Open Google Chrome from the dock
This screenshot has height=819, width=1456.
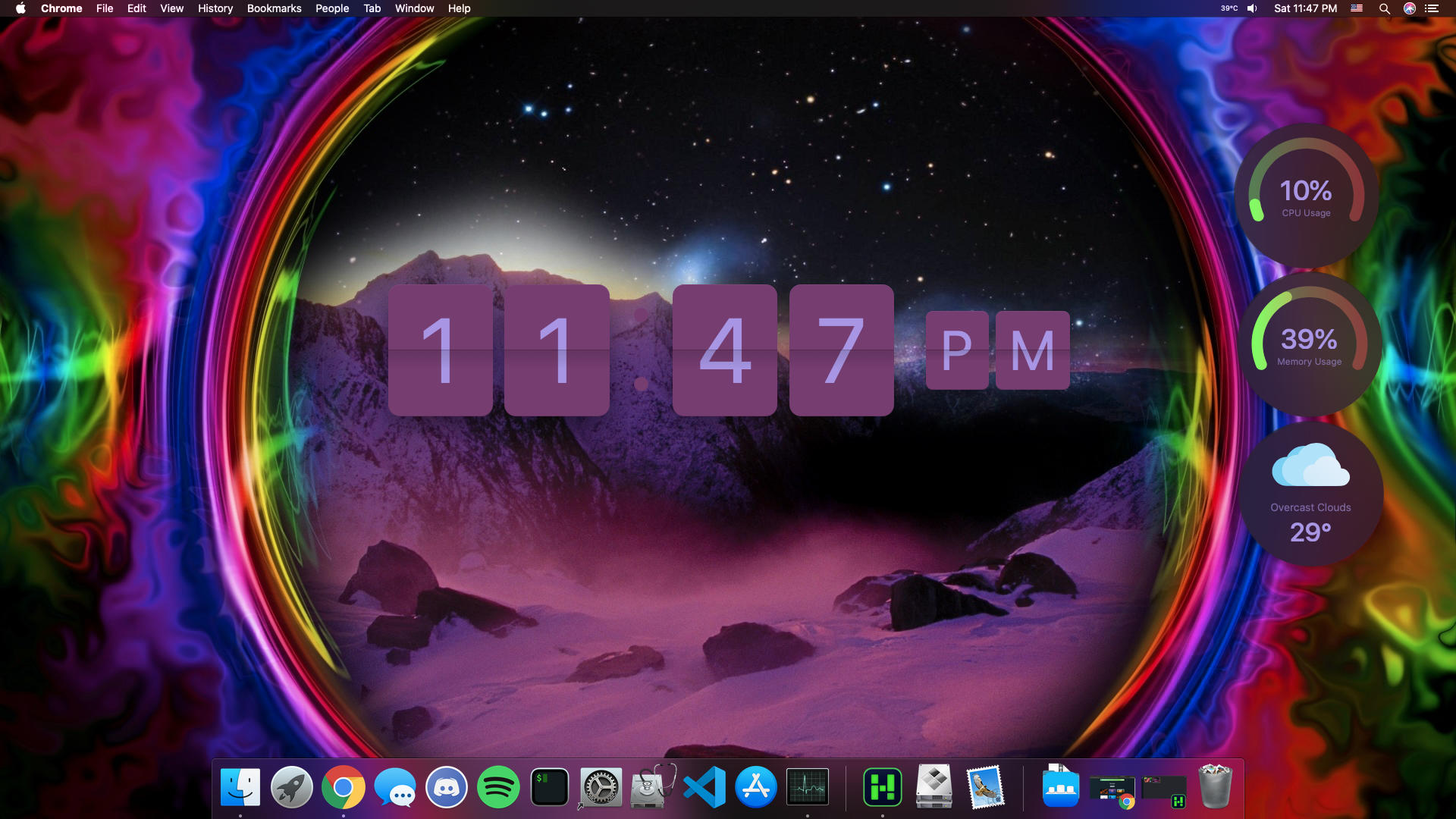tap(344, 787)
